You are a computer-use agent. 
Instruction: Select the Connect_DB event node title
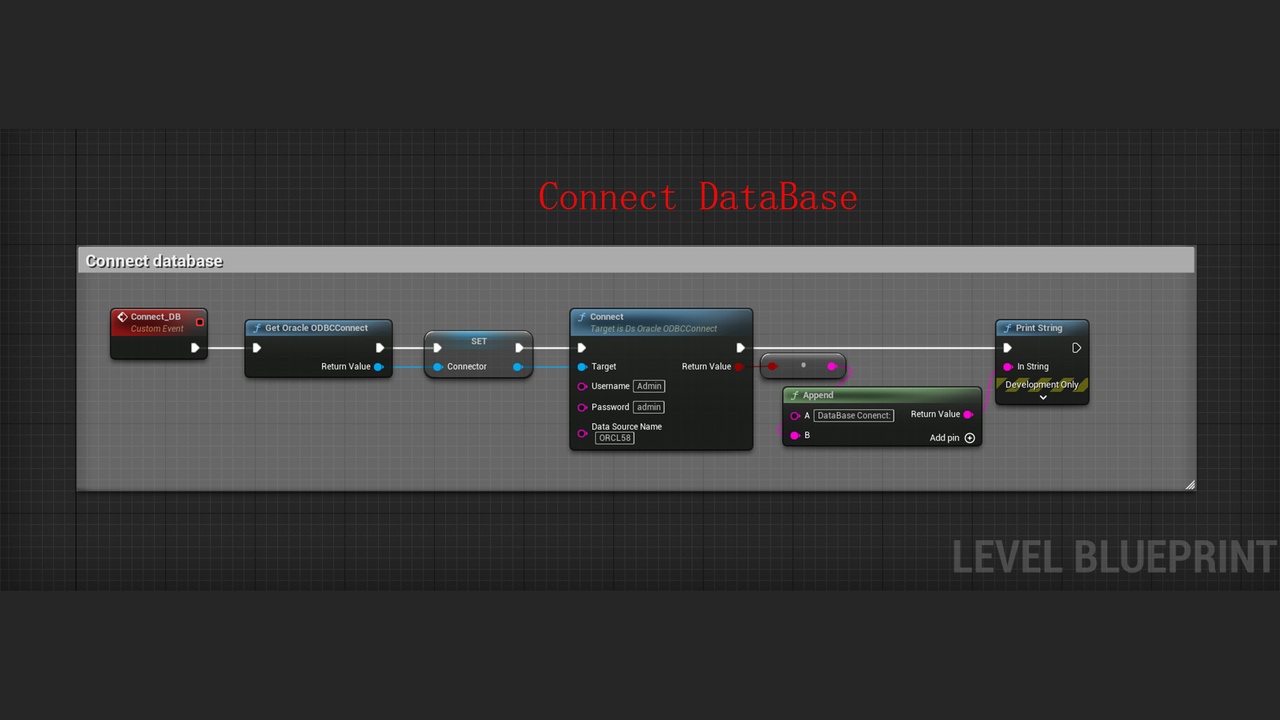[x=156, y=317]
